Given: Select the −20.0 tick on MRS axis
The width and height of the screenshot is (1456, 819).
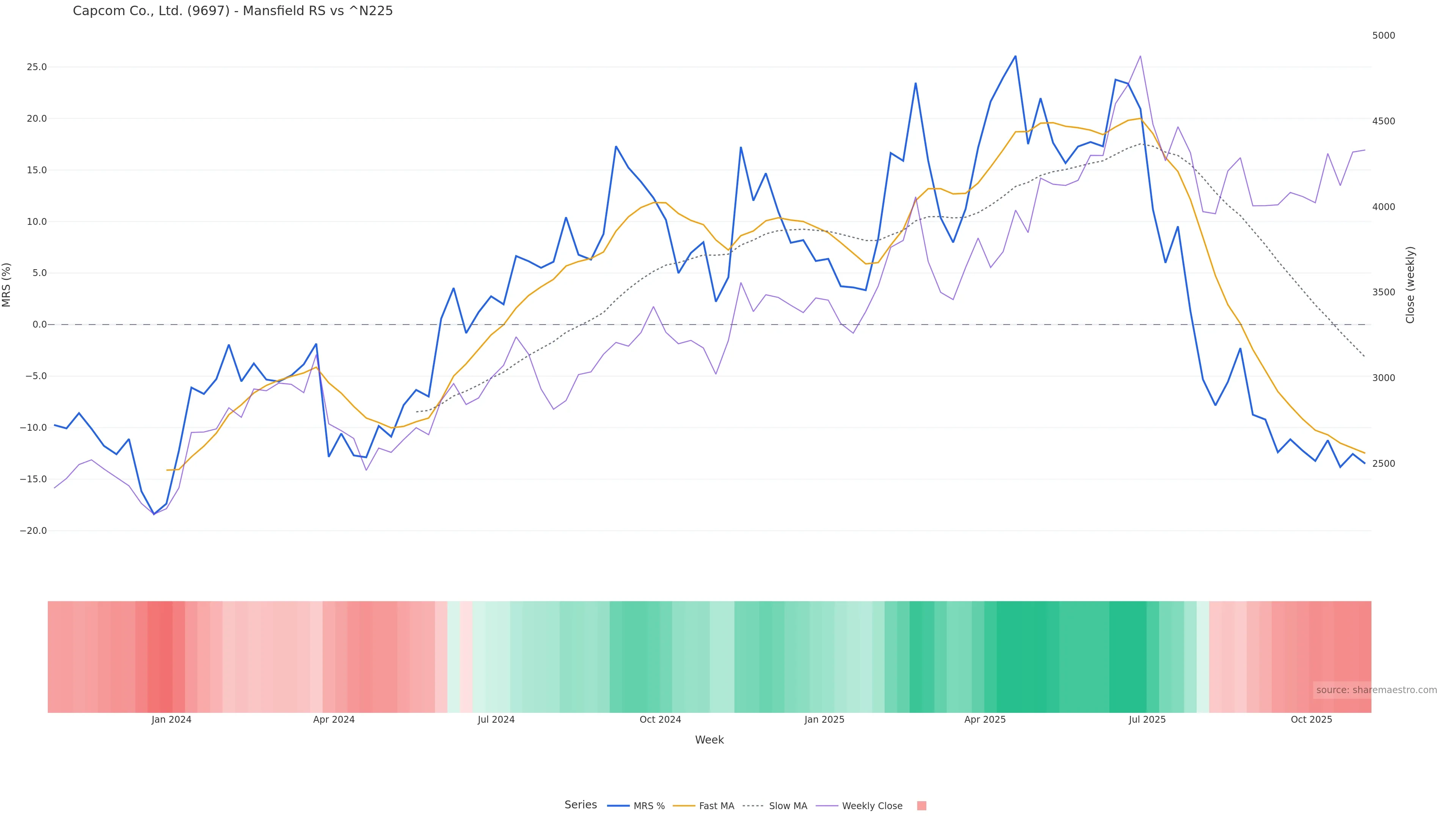Looking at the screenshot, I should 33,531.
